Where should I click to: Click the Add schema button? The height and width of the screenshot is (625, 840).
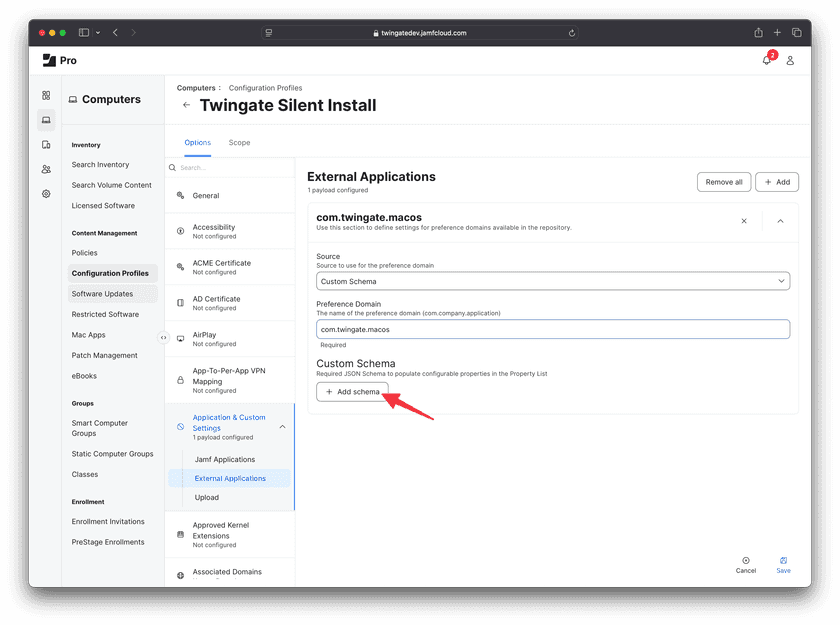[x=352, y=392]
